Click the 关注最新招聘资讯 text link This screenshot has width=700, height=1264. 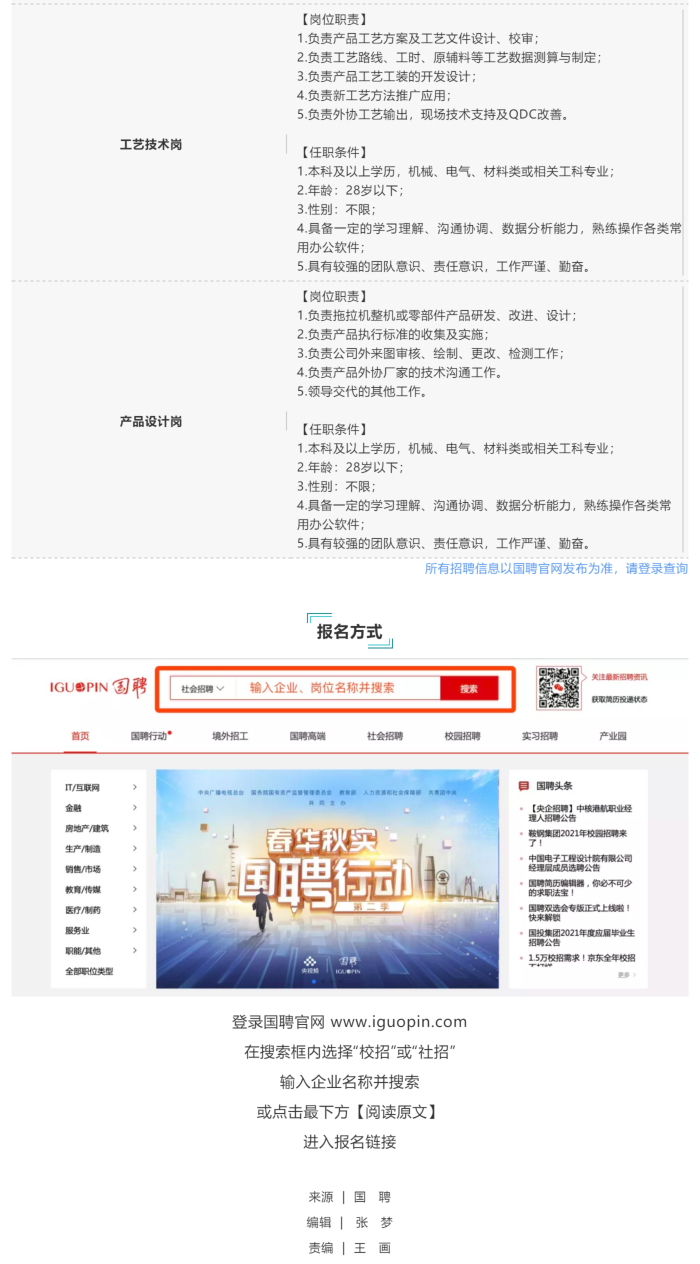[x=619, y=677]
